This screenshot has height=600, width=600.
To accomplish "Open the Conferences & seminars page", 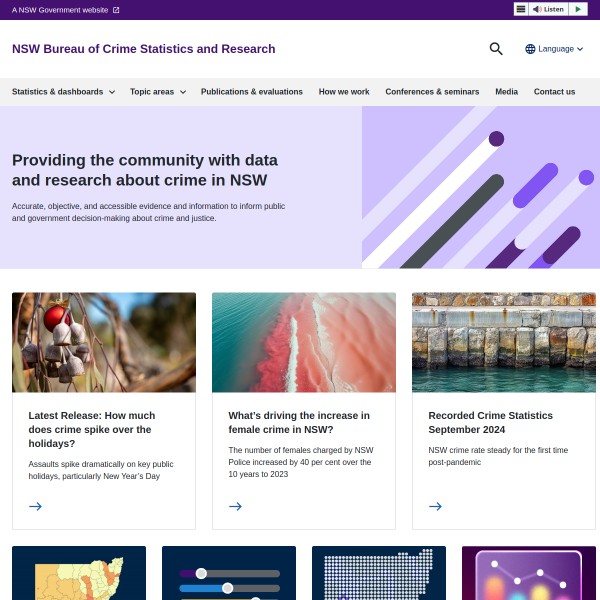I will click(432, 92).
